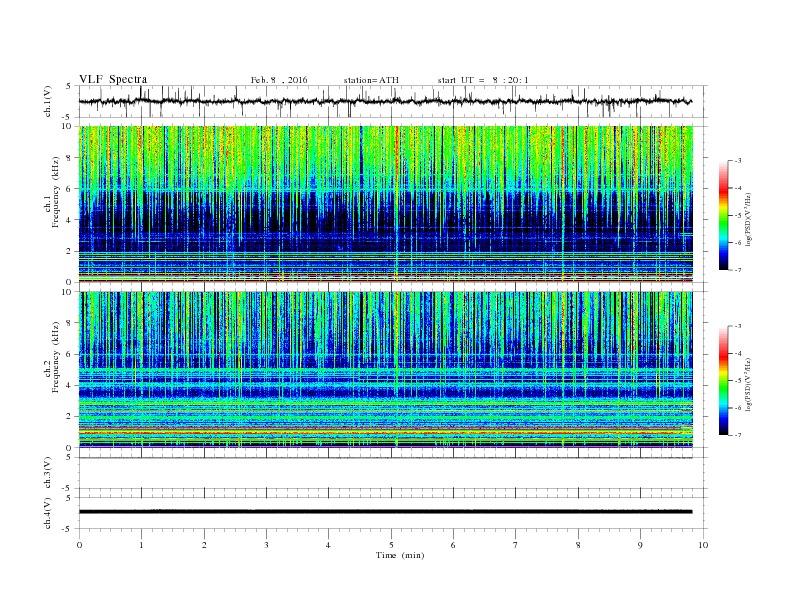The width and height of the screenshot is (792, 612).
Task: Click the "VLF Spectra" plot title
Action: 113,79
